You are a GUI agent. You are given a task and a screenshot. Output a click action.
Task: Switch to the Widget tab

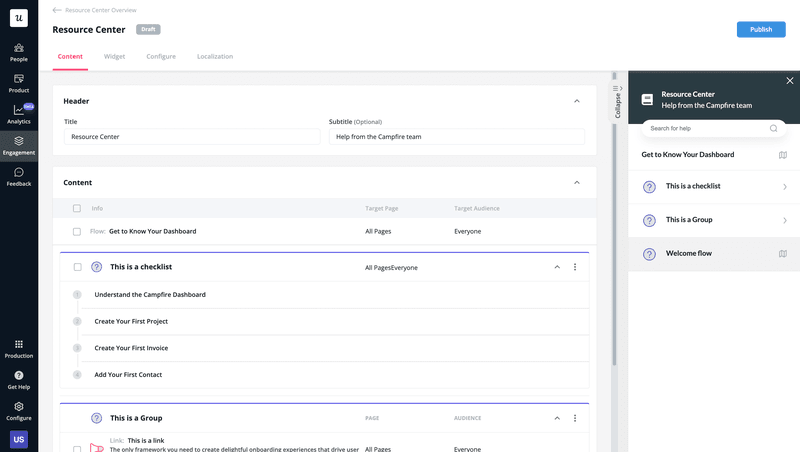(x=114, y=57)
